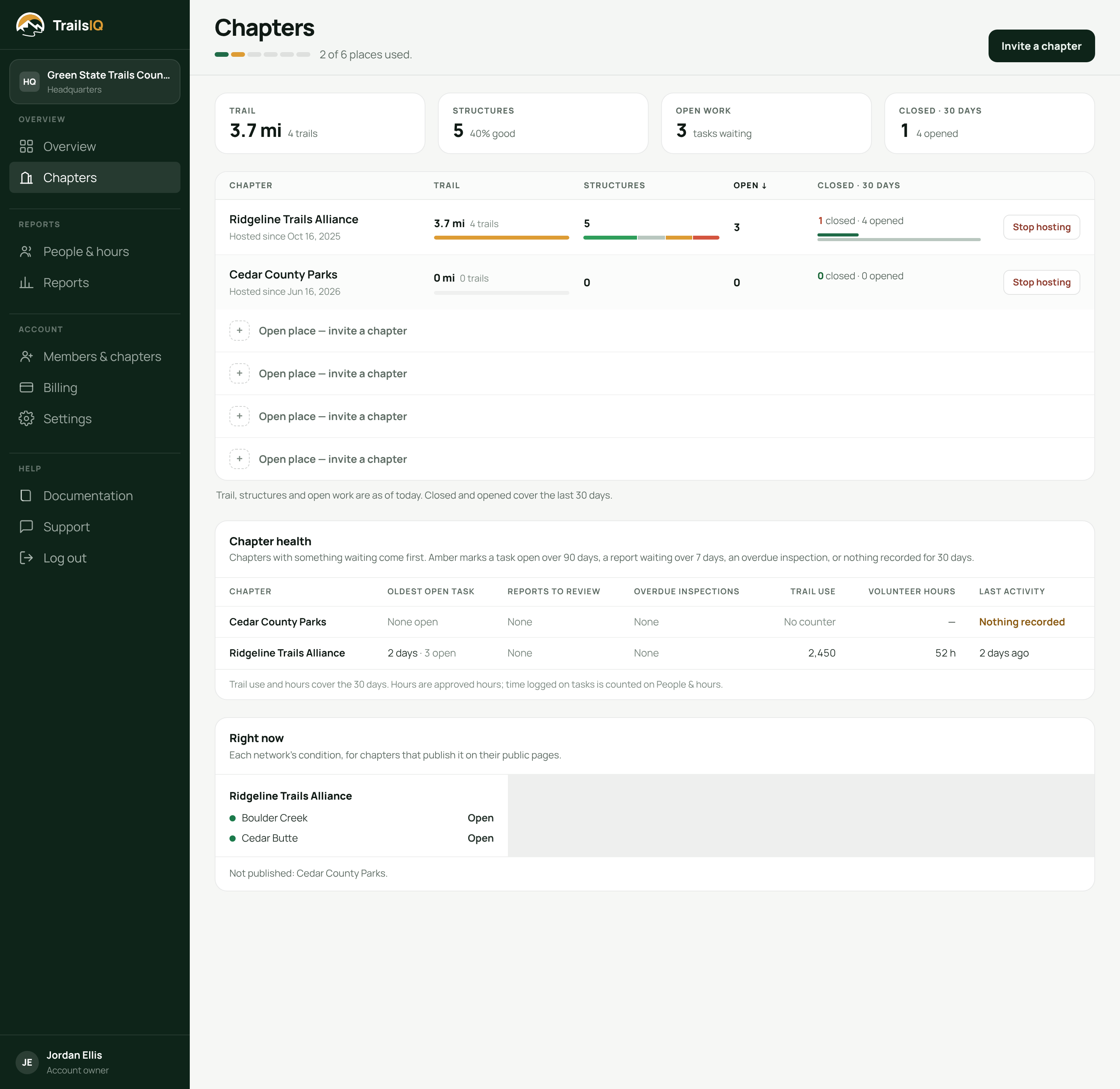Image resolution: width=1120 pixels, height=1089 pixels.
Task: Click places-used progress indicator under Chapters
Action: click(262, 54)
